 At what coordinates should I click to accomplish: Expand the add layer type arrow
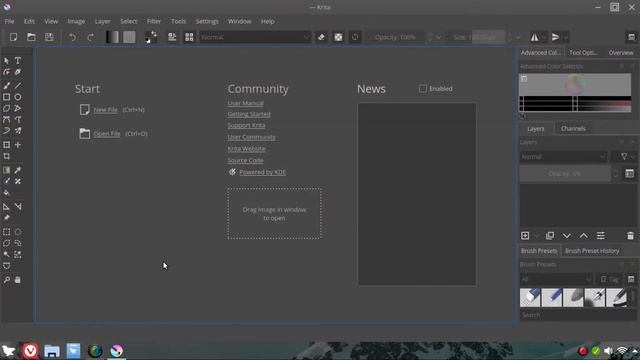point(536,236)
